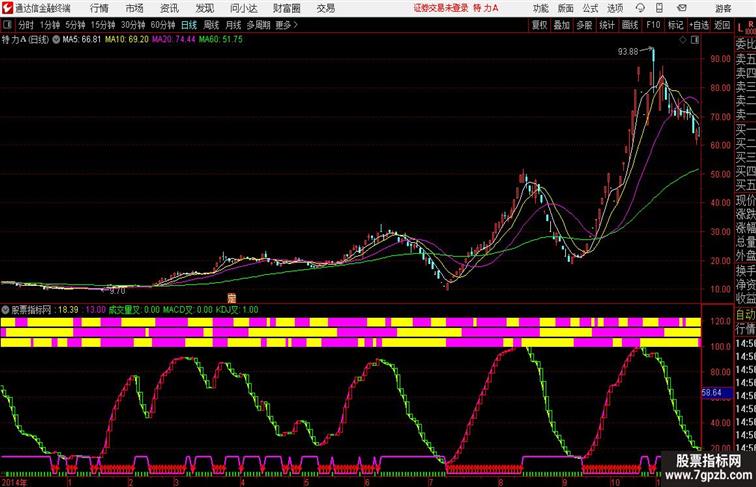Open the 行情 menu
756x487 pixels.
(99, 8)
